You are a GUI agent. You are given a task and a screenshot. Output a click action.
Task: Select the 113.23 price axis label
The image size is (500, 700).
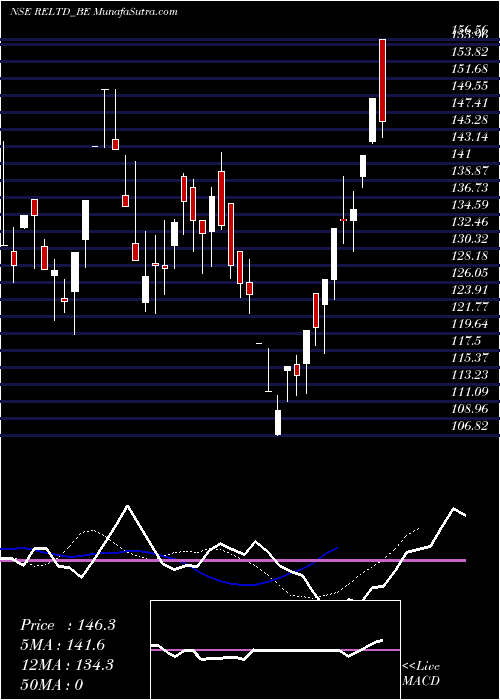(469, 375)
